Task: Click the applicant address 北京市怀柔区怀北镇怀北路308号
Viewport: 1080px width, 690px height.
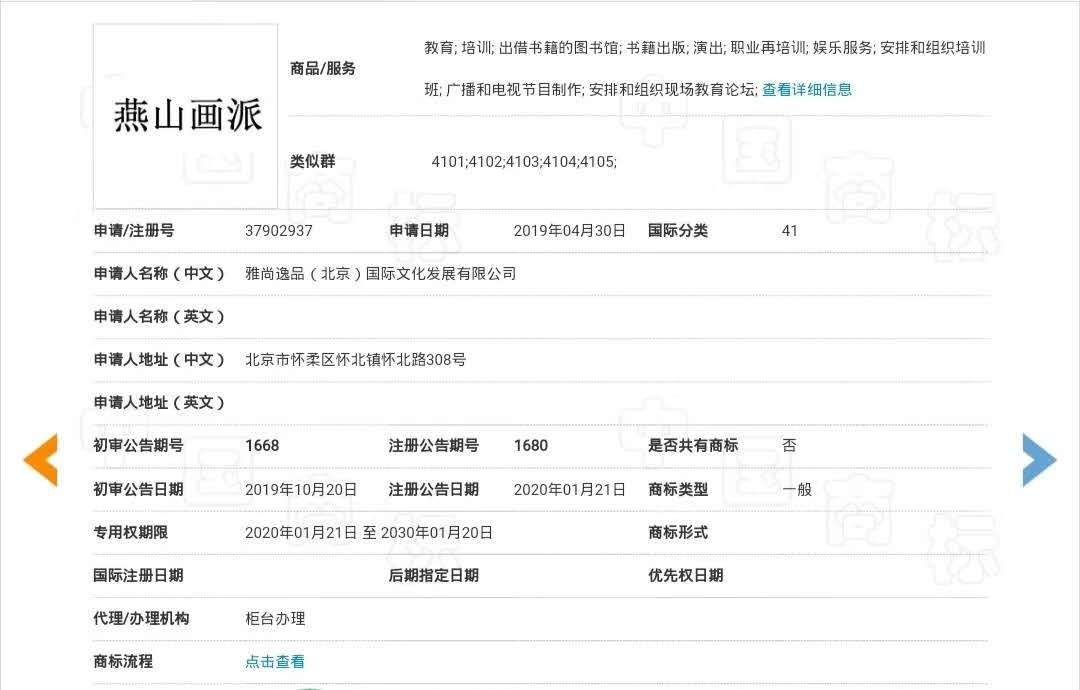Action: click(355, 359)
